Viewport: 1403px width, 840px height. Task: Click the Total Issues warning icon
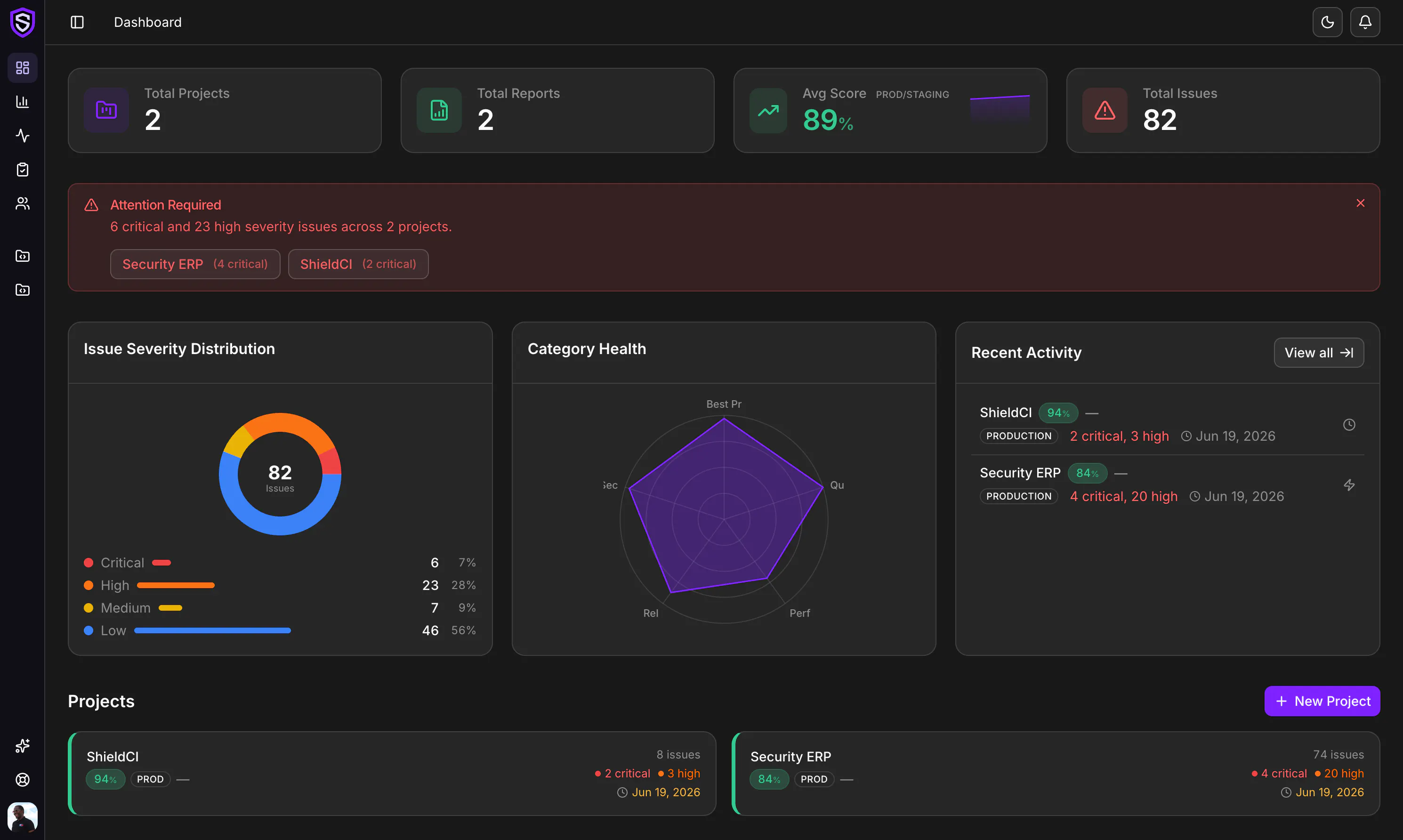pos(1105,110)
